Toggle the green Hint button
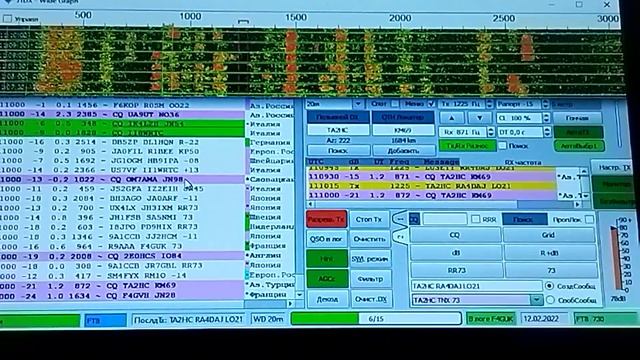 tap(327, 259)
